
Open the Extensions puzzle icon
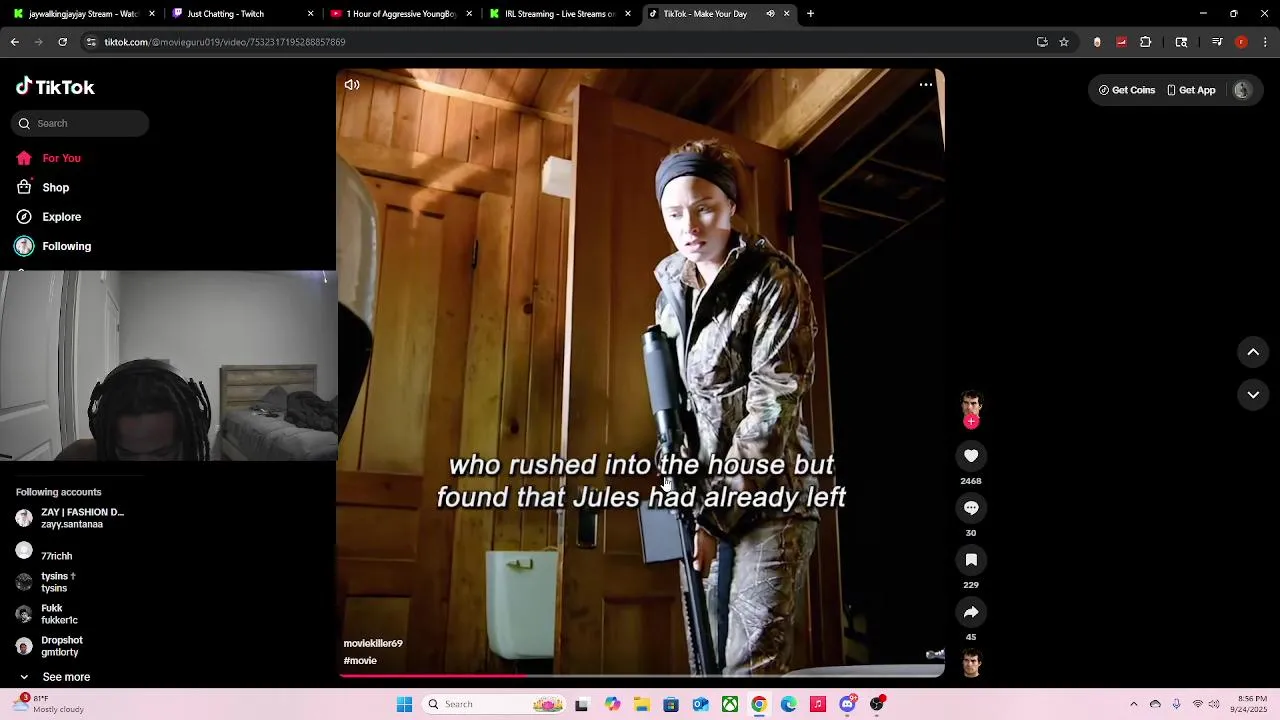point(1146,42)
